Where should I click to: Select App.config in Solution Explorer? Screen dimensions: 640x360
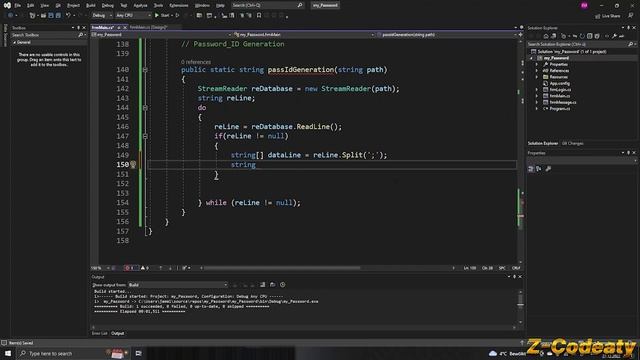[560, 83]
